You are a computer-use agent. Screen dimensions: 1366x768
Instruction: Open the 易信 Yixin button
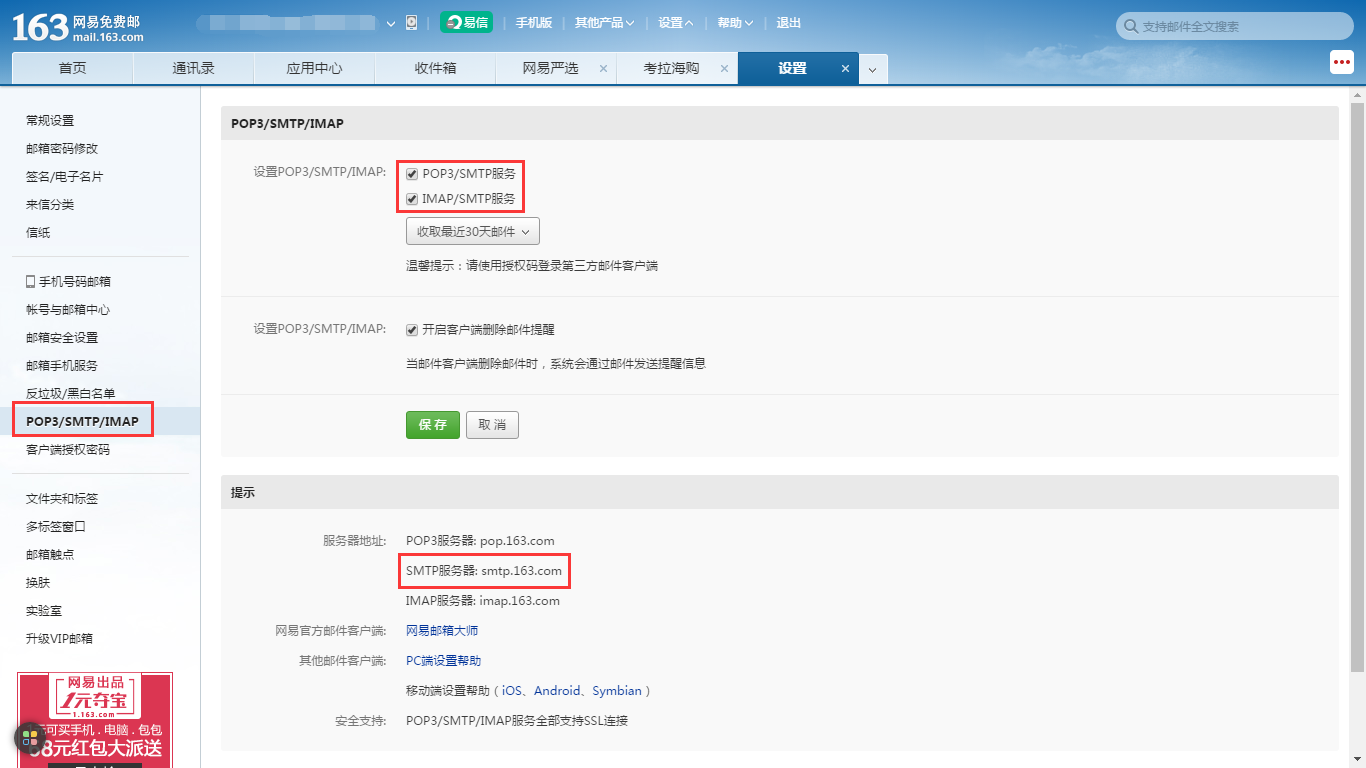coord(466,23)
